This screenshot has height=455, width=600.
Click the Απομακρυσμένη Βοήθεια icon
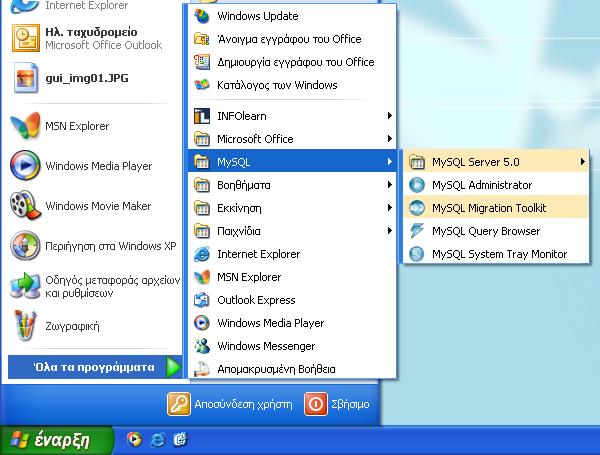point(202,369)
